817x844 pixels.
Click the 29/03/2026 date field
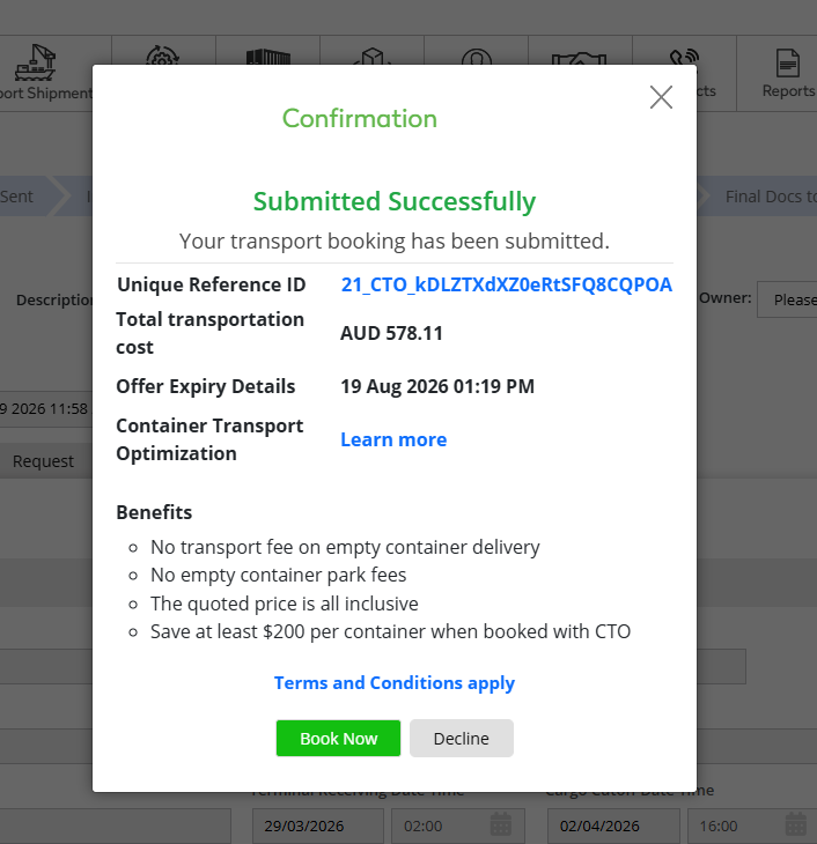point(318,826)
